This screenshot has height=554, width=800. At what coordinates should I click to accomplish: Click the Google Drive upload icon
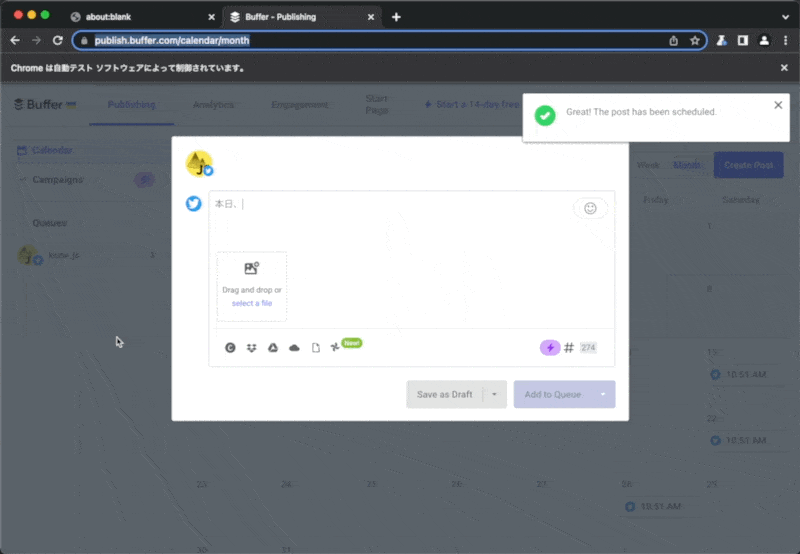point(273,348)
